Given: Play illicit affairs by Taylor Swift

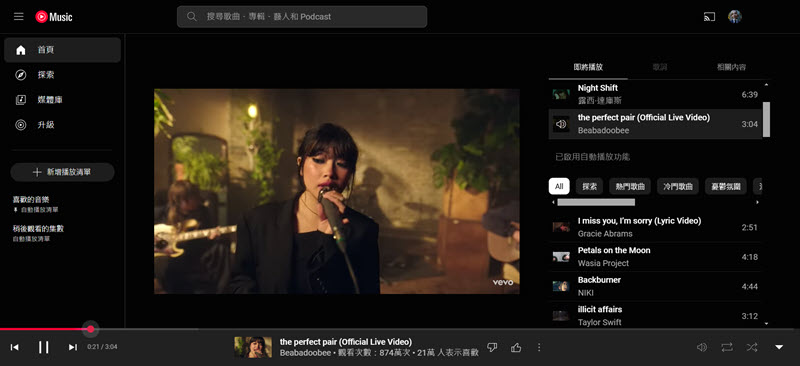Looking at the screenshot, I should point(656,316).
